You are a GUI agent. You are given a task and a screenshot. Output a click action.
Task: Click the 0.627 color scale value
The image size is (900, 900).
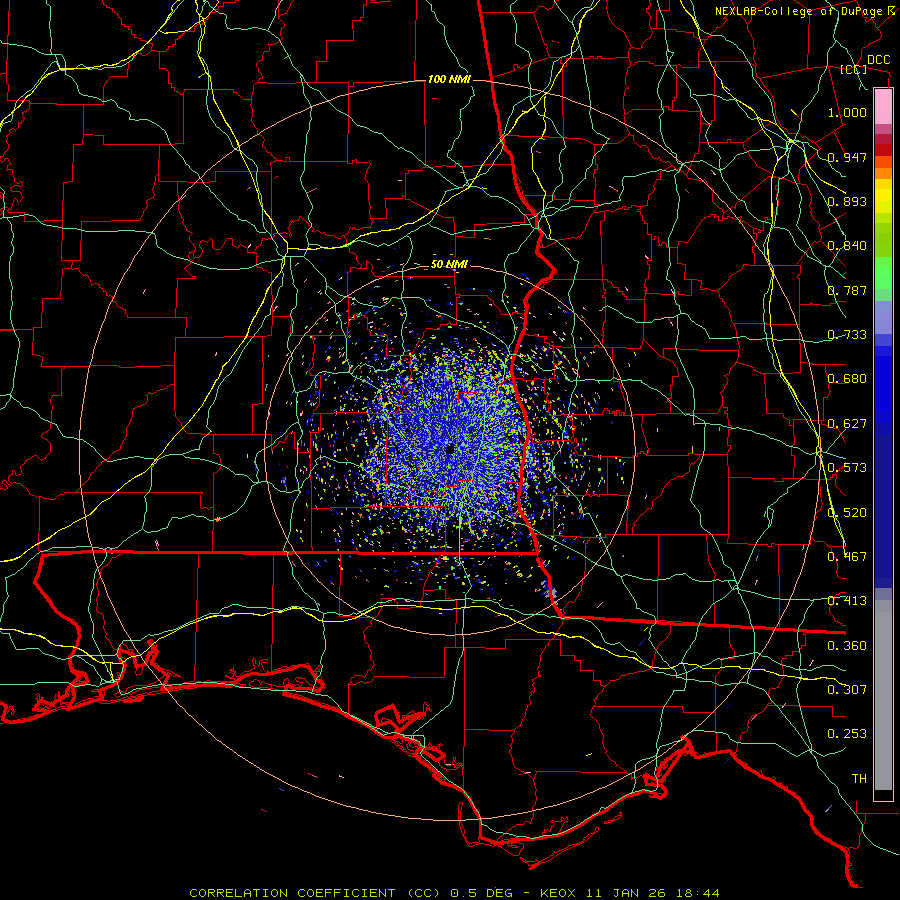pyautogui.click(x=847, y=424)
